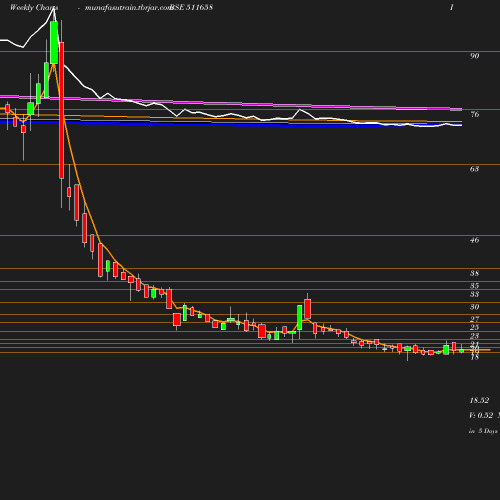Click the munafasutra website watermark text
This screenshot has height=500, width=500.
point(128,7)
